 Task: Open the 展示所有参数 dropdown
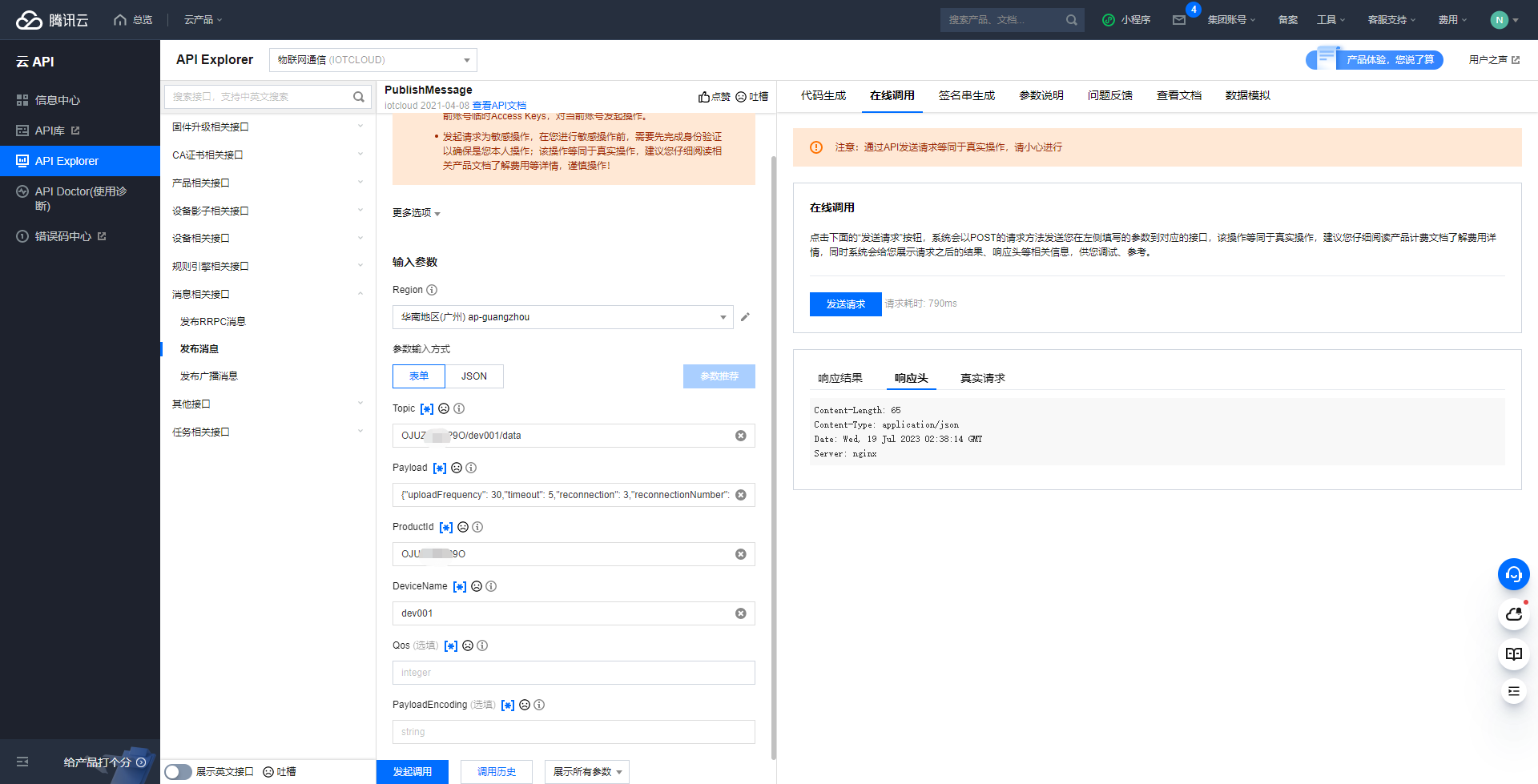coord(587,772)
